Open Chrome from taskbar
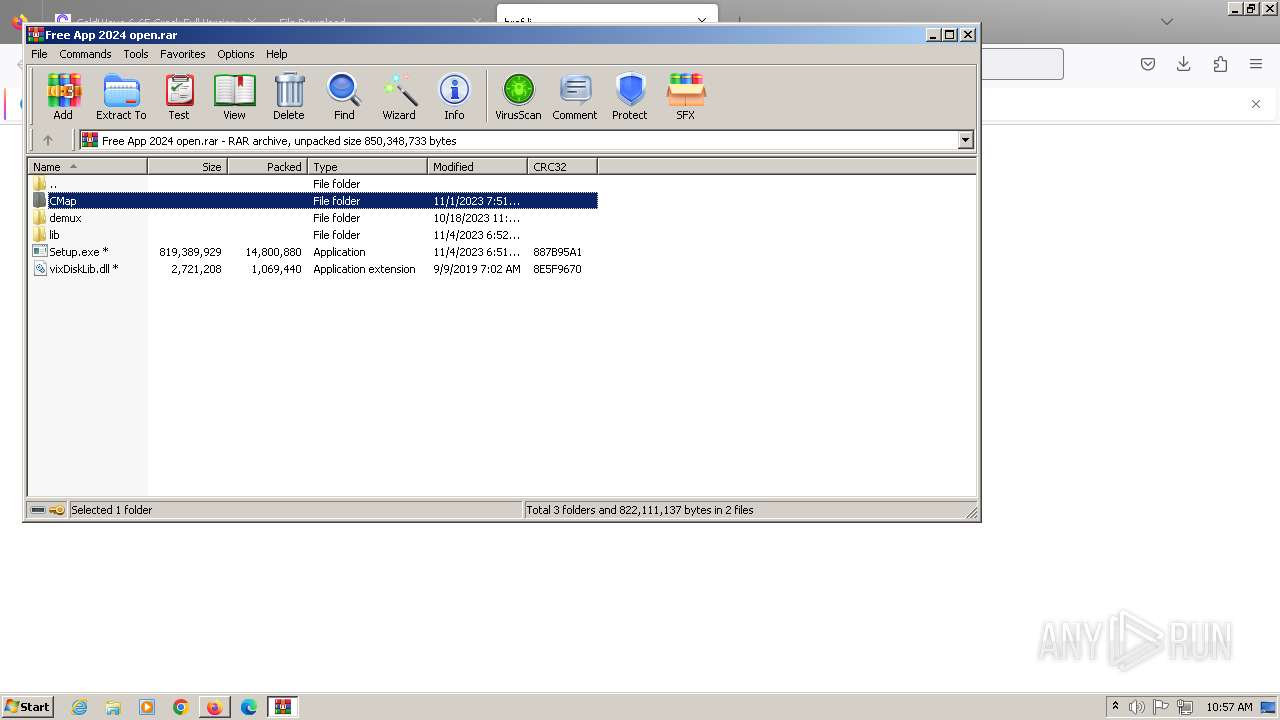 click(181, 707)
